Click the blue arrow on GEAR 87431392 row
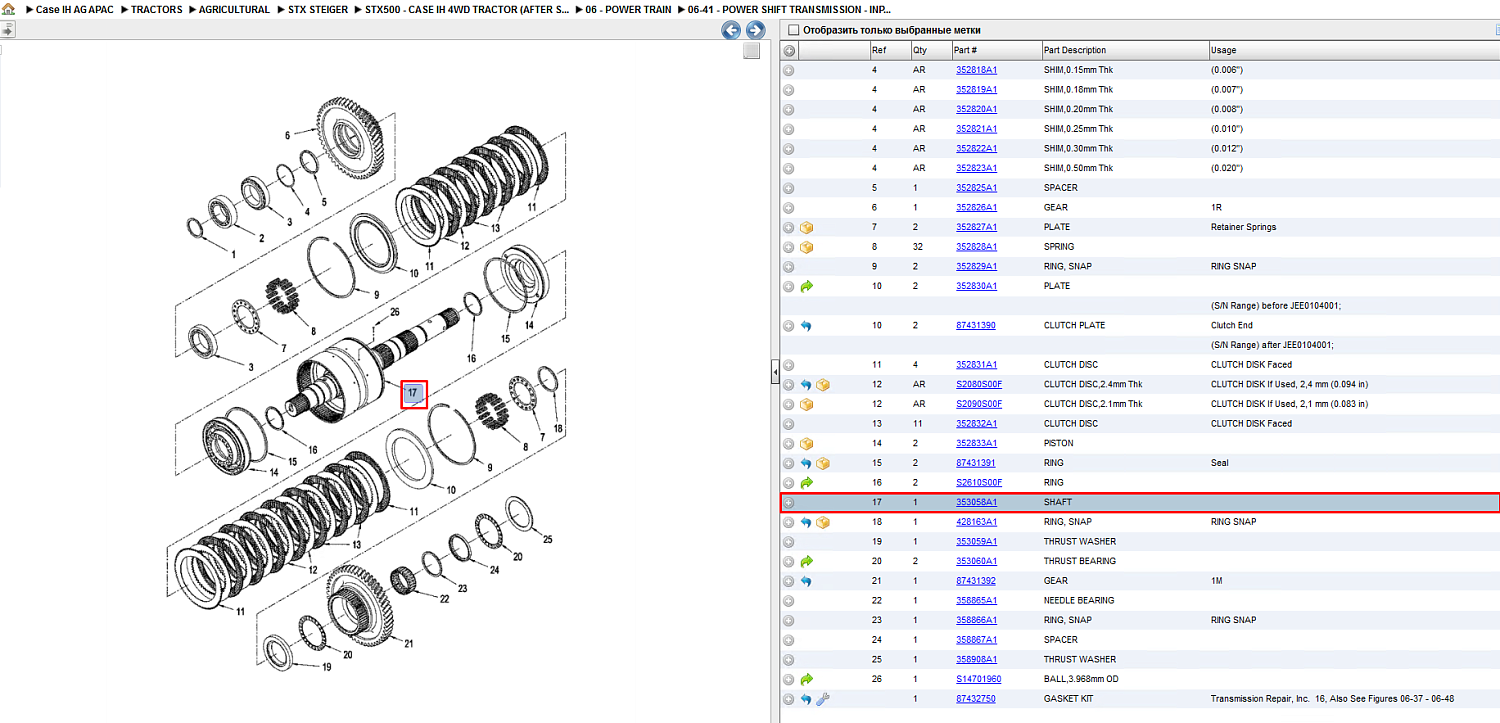 pyautogui.click(x=807, y=581)
